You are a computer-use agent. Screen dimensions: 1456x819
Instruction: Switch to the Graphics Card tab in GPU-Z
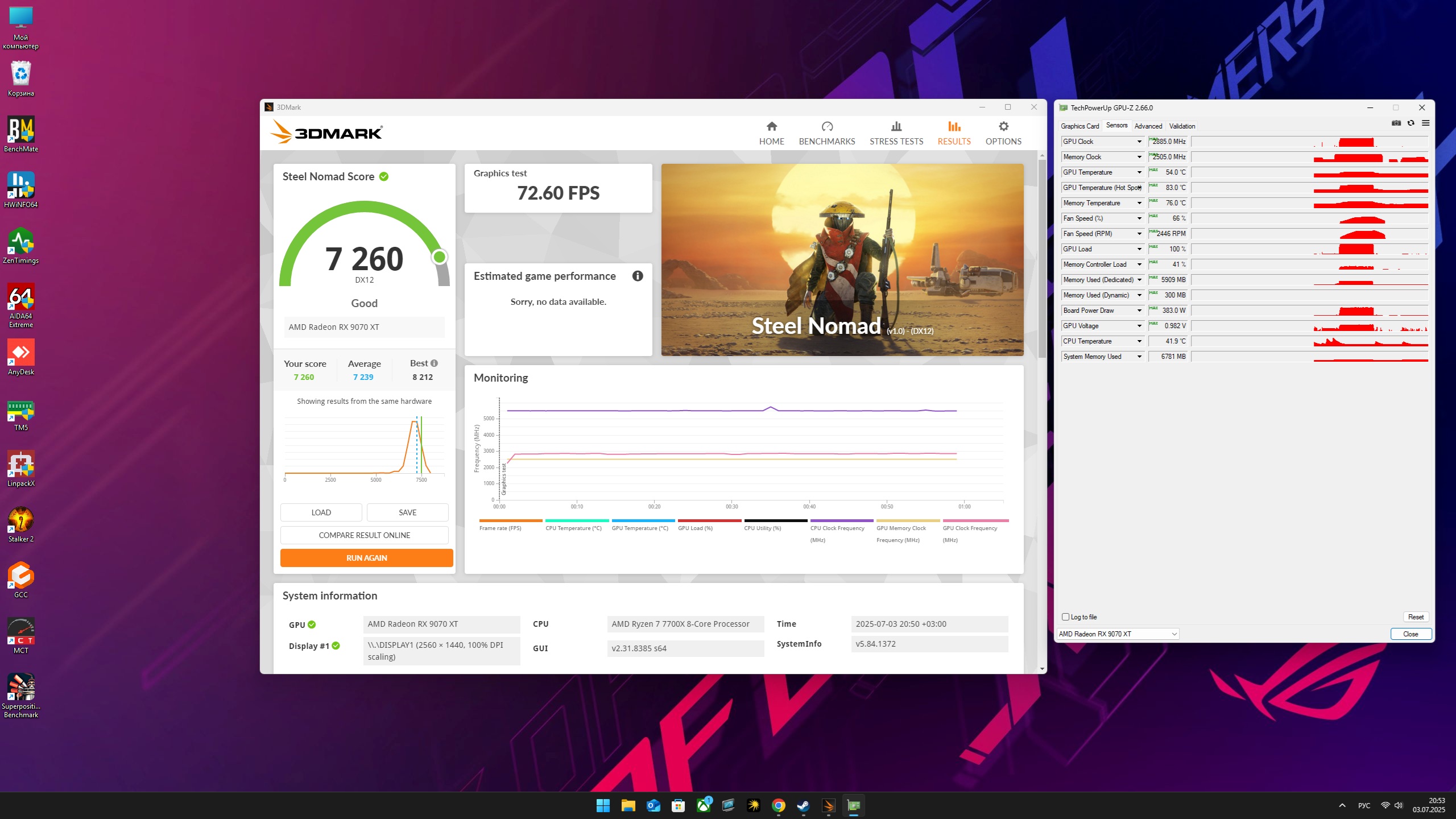pyautogui.click(x=1079, y=126)
